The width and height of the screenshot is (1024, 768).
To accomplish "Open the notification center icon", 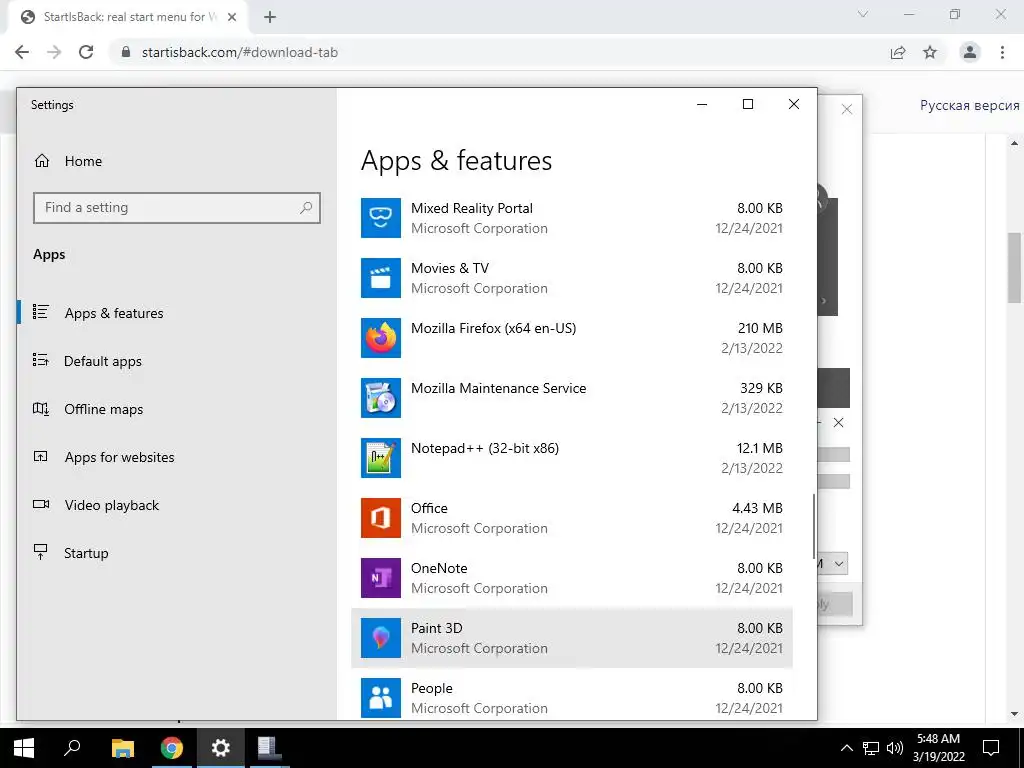I will pos(991,748).
